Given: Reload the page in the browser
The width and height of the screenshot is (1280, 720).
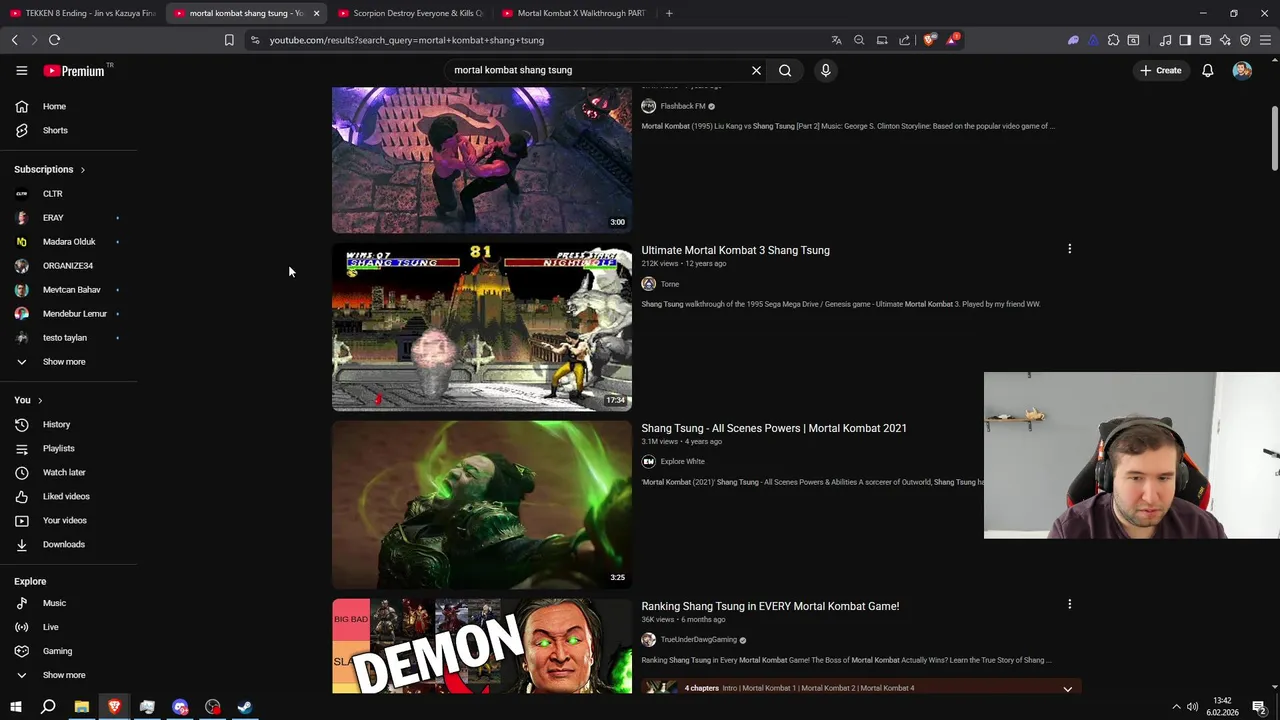Looking at the screenshot, I should [x=54, y=40].
